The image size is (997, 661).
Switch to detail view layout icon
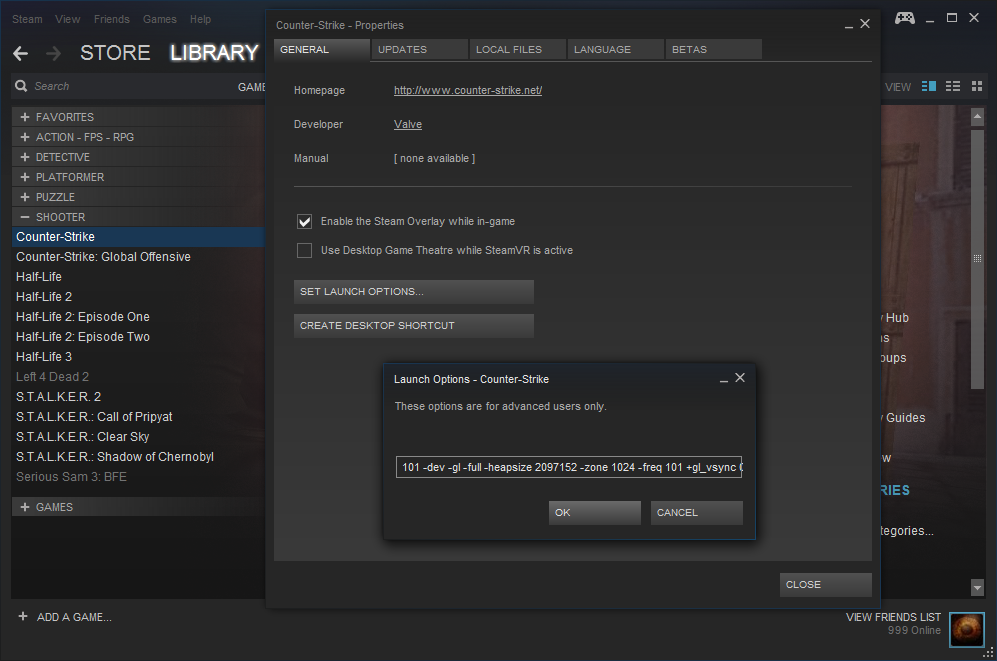(x=928, y=86)
